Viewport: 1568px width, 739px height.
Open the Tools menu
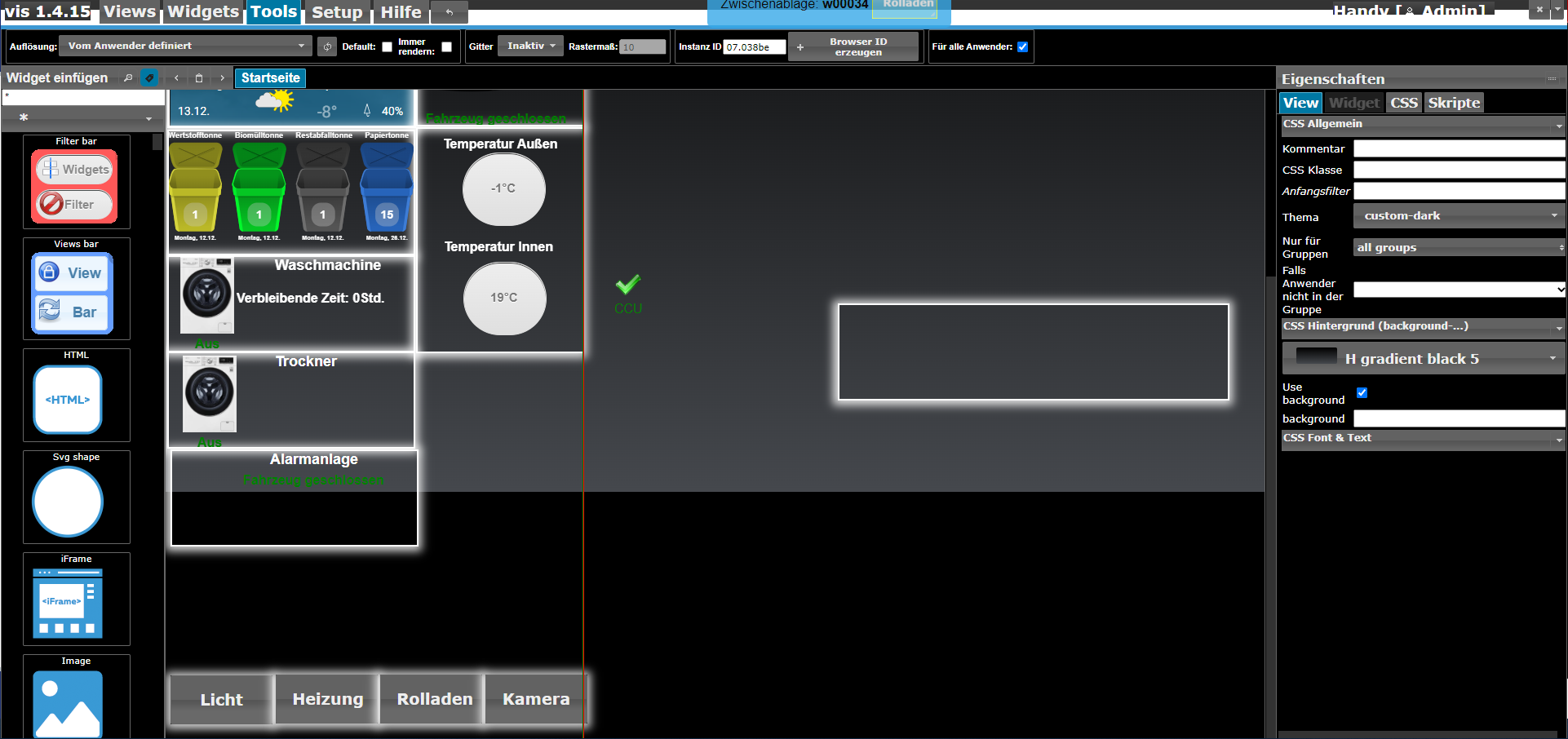coord(273,12)
